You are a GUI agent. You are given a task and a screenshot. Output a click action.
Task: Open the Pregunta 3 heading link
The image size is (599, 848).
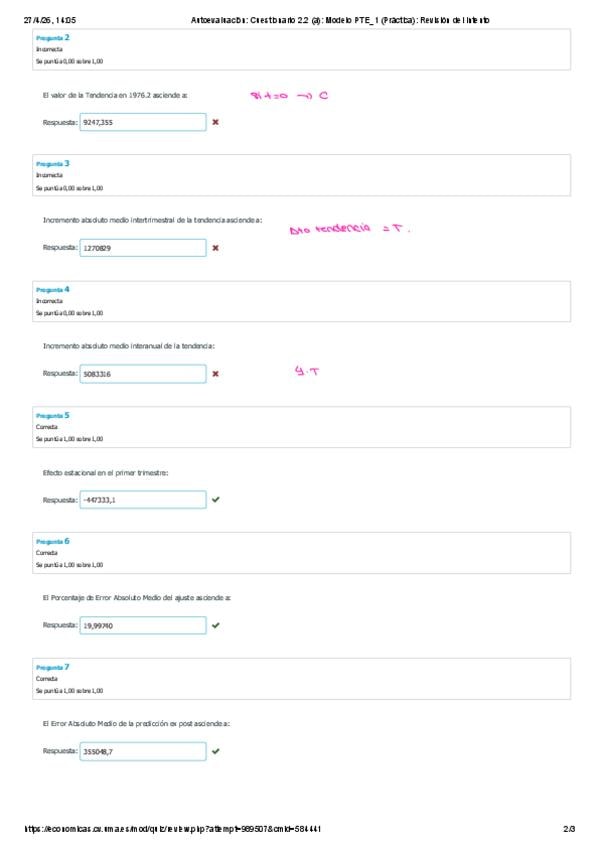tap(52, 163)
